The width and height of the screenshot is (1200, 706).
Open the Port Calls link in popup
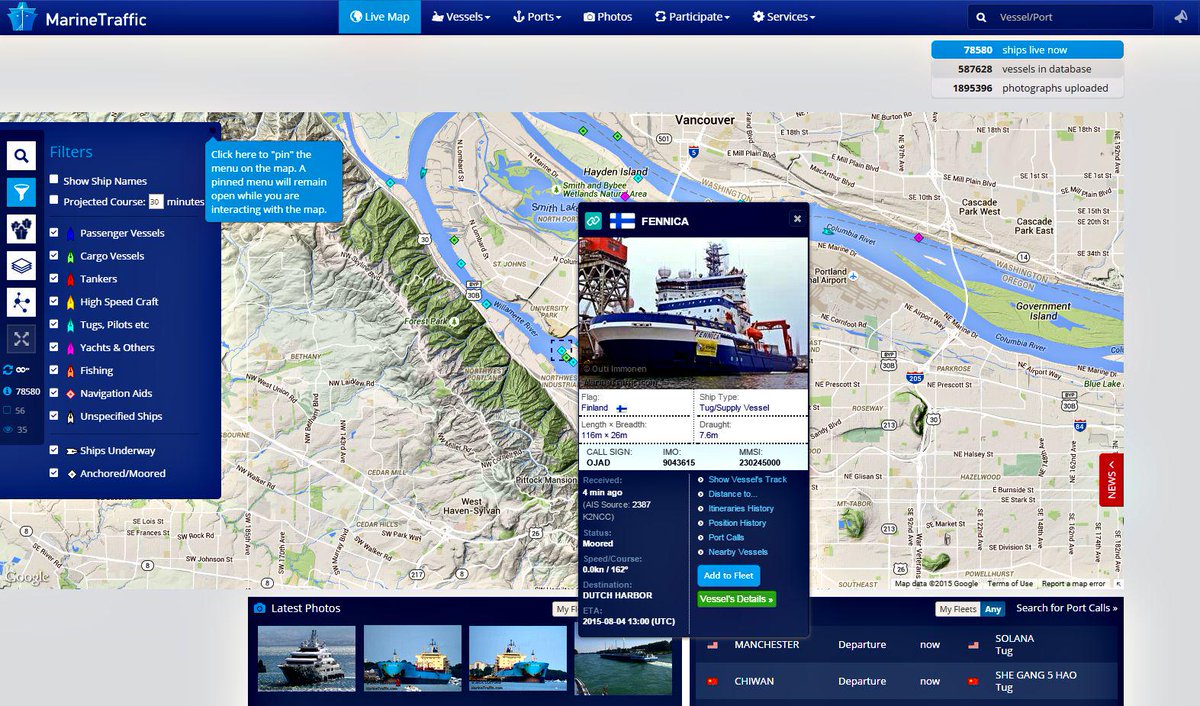point(726,537)
